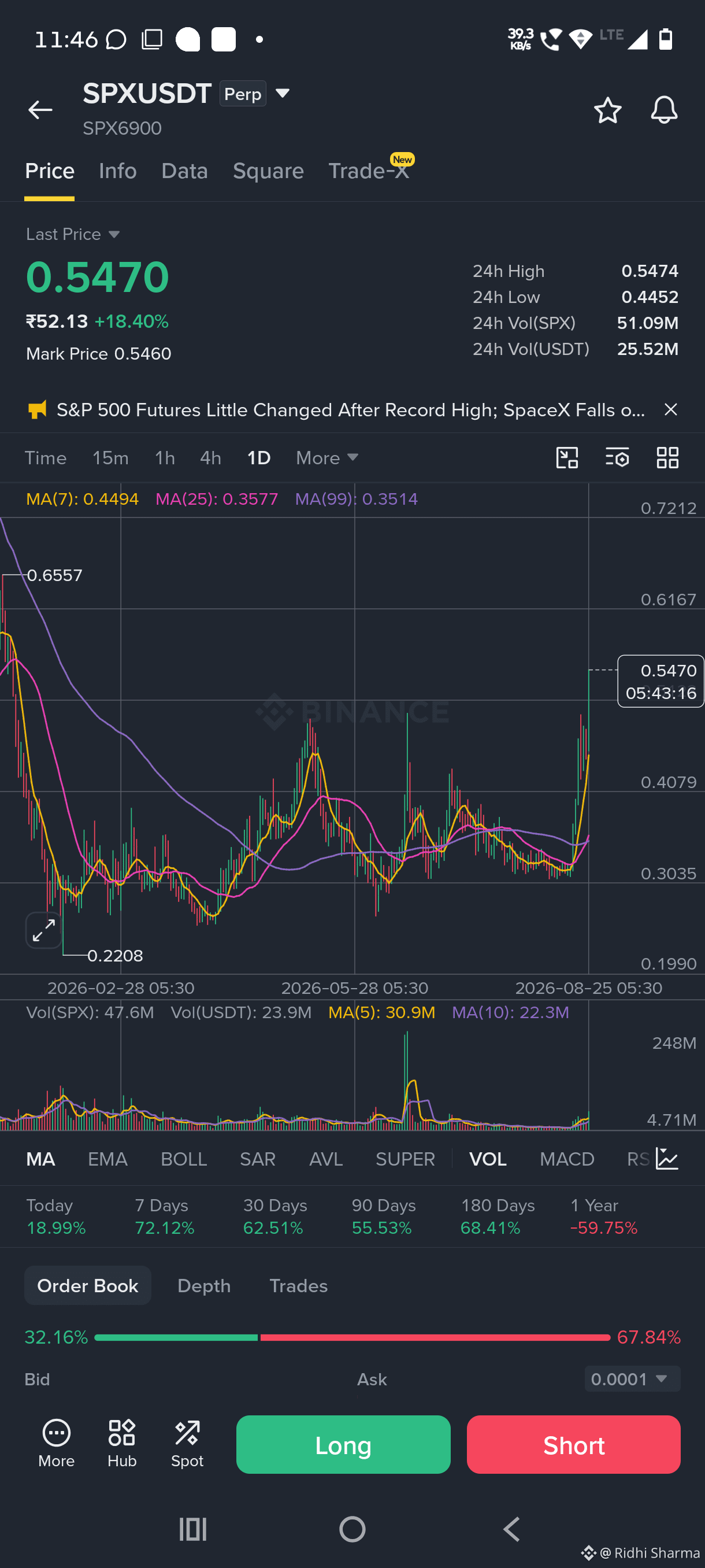Select the 1h chart interval
Screen dimensions: 705x1568
(x=165, y=458)
